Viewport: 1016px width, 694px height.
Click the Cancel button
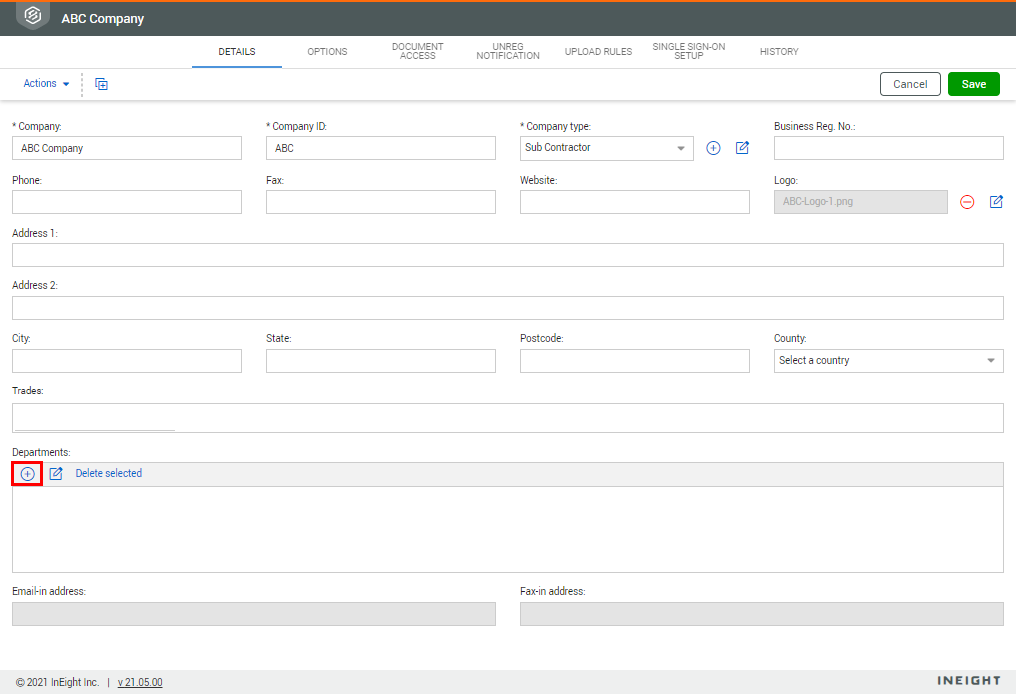910,84
